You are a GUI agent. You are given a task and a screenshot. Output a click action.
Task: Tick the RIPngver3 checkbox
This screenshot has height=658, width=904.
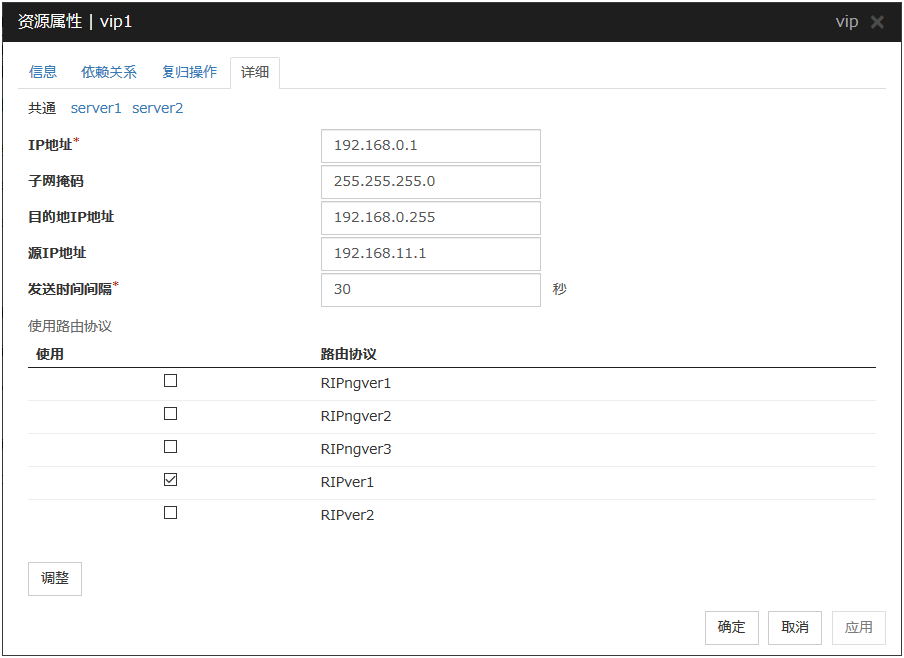[x=170, y=447]
